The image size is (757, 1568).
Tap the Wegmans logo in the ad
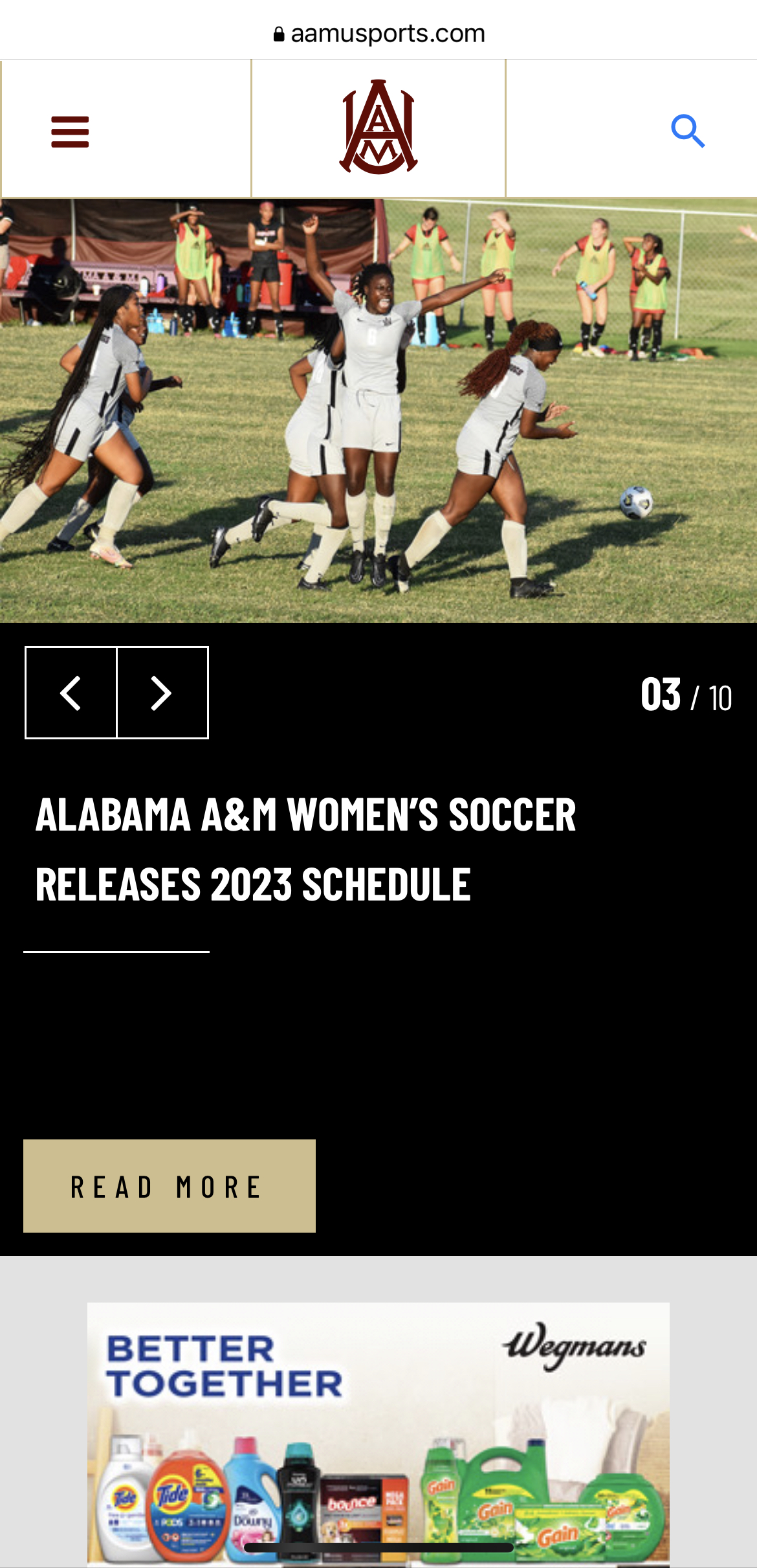[575, 1347]
